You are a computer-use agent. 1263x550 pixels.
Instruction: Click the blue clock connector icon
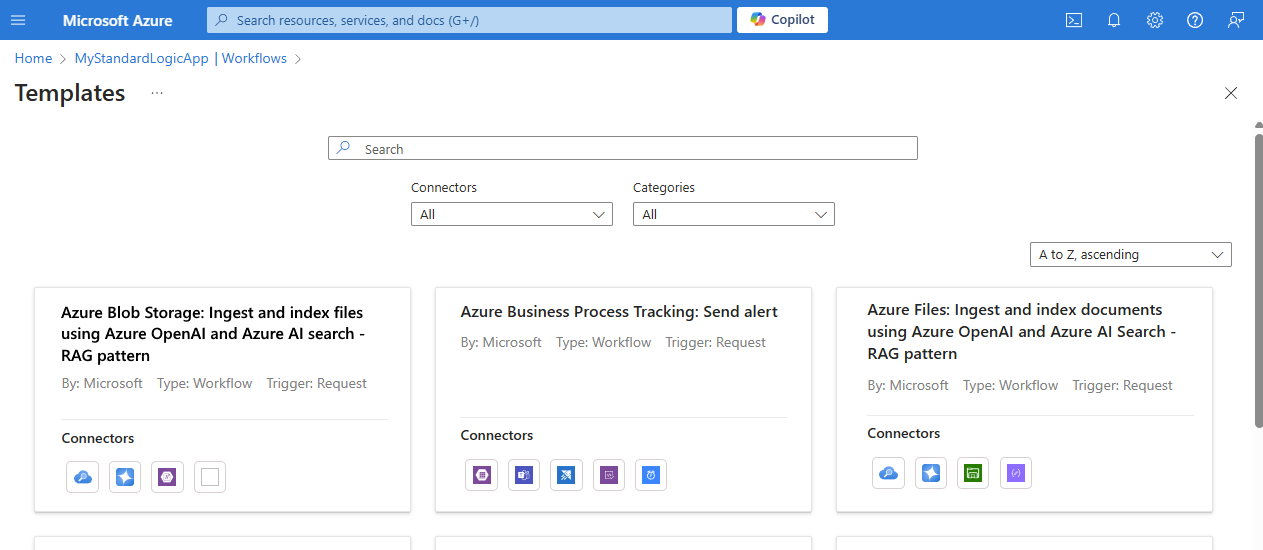pos(650,475)
